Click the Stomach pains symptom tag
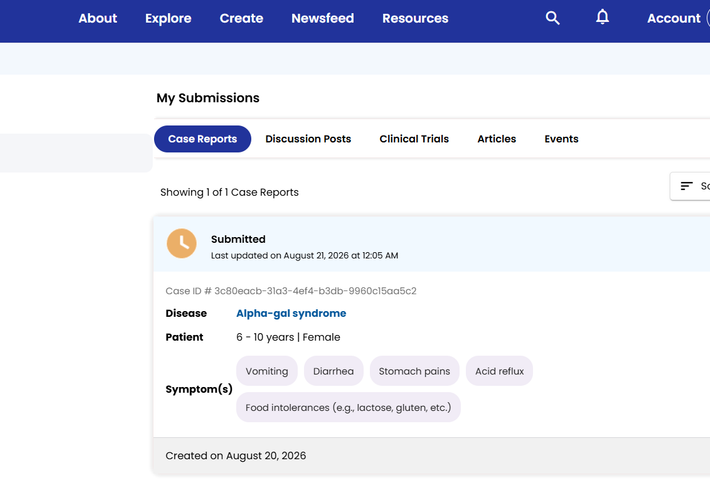Screen dimensions: 710x500 414,371
